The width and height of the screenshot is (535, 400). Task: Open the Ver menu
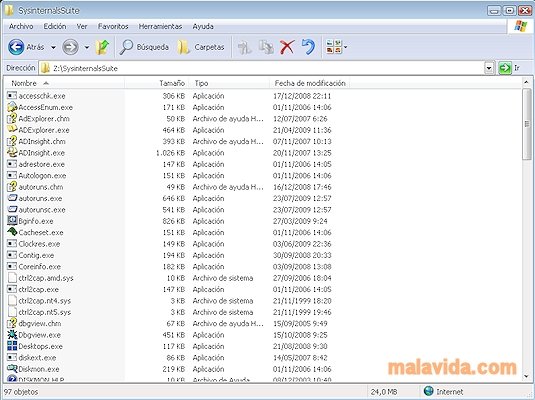[x=82, y=26]
